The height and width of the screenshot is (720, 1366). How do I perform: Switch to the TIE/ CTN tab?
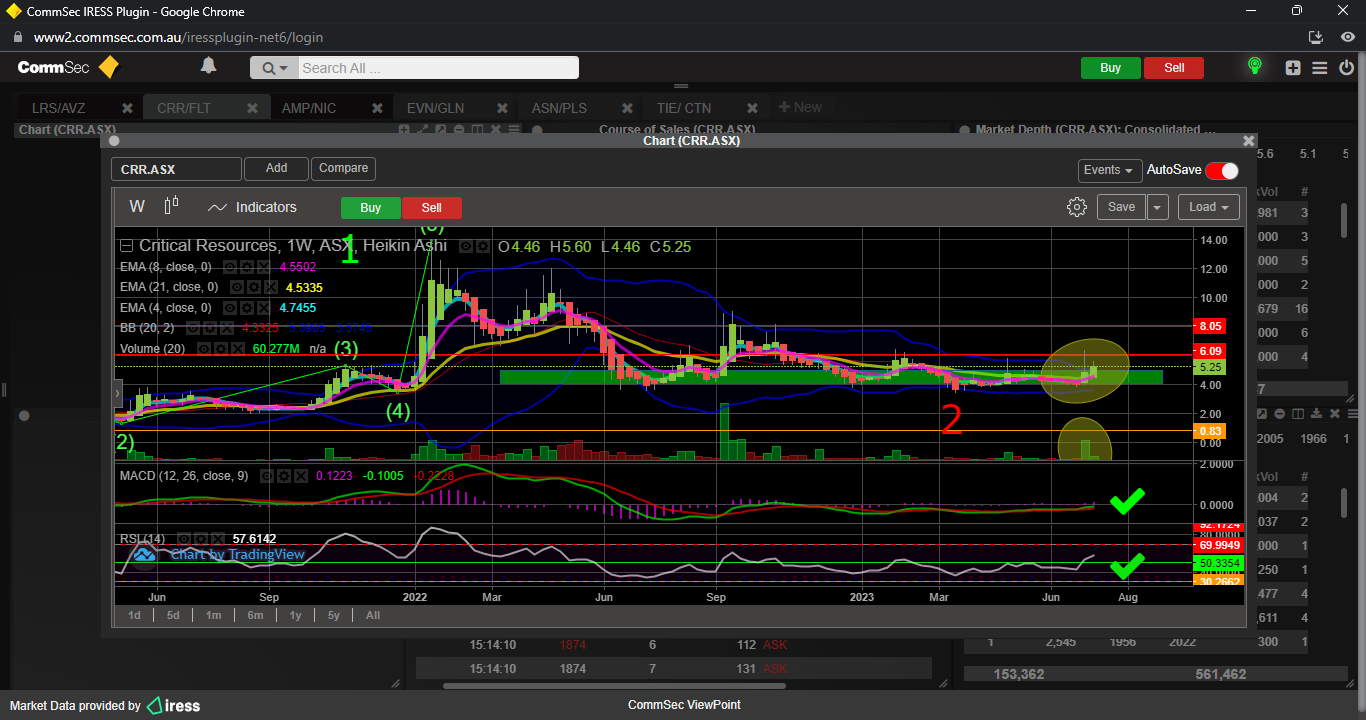pyautogui.click(x=684, y=108)
